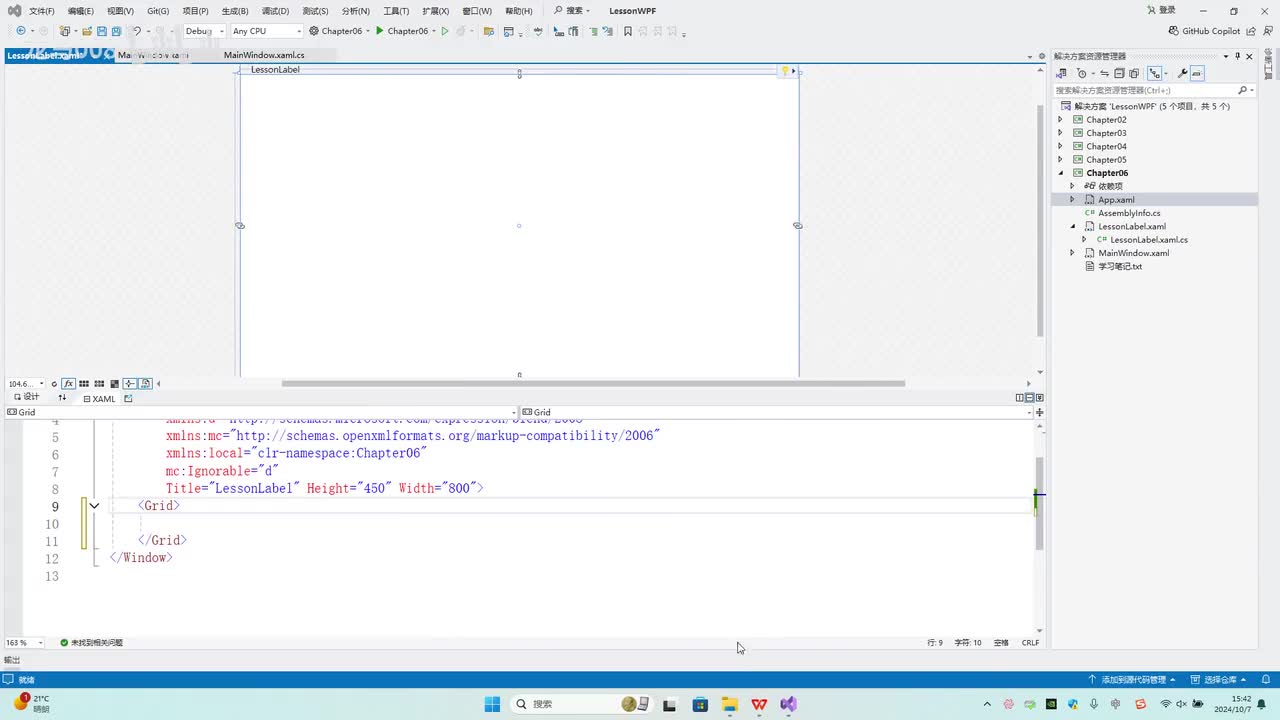Viewport: 1280px width, 720px height.
Task: Pin the Solution Explorer panel
Action: [x=1237, y=56]
